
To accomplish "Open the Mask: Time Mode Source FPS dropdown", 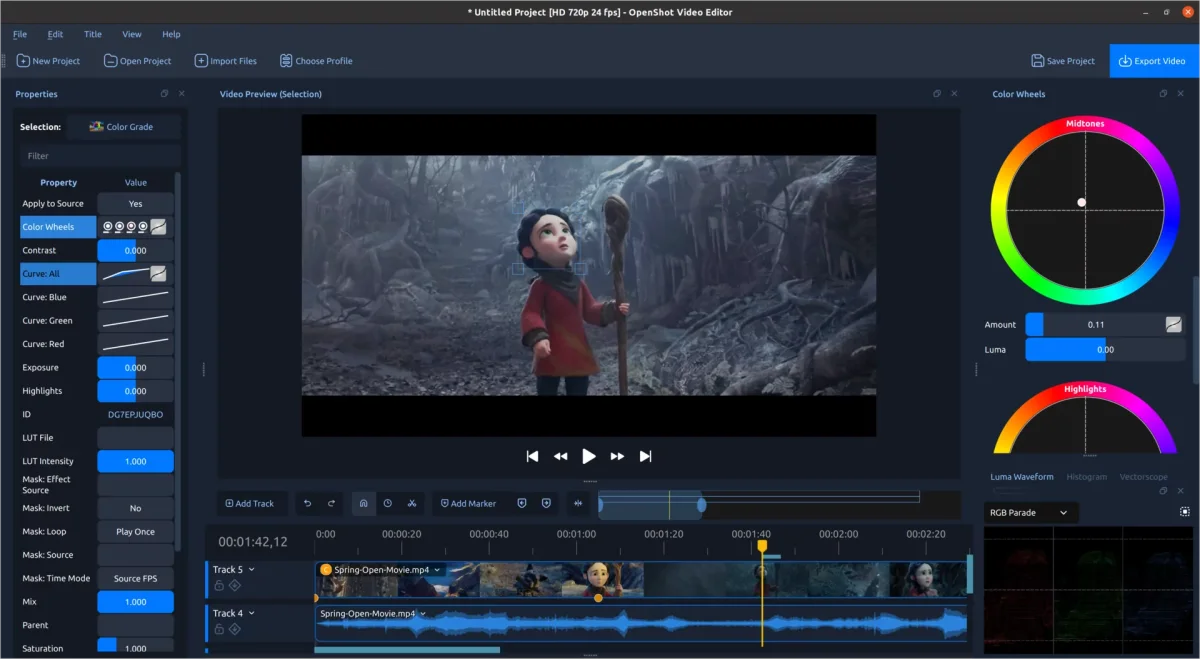I will click(135, 578).
